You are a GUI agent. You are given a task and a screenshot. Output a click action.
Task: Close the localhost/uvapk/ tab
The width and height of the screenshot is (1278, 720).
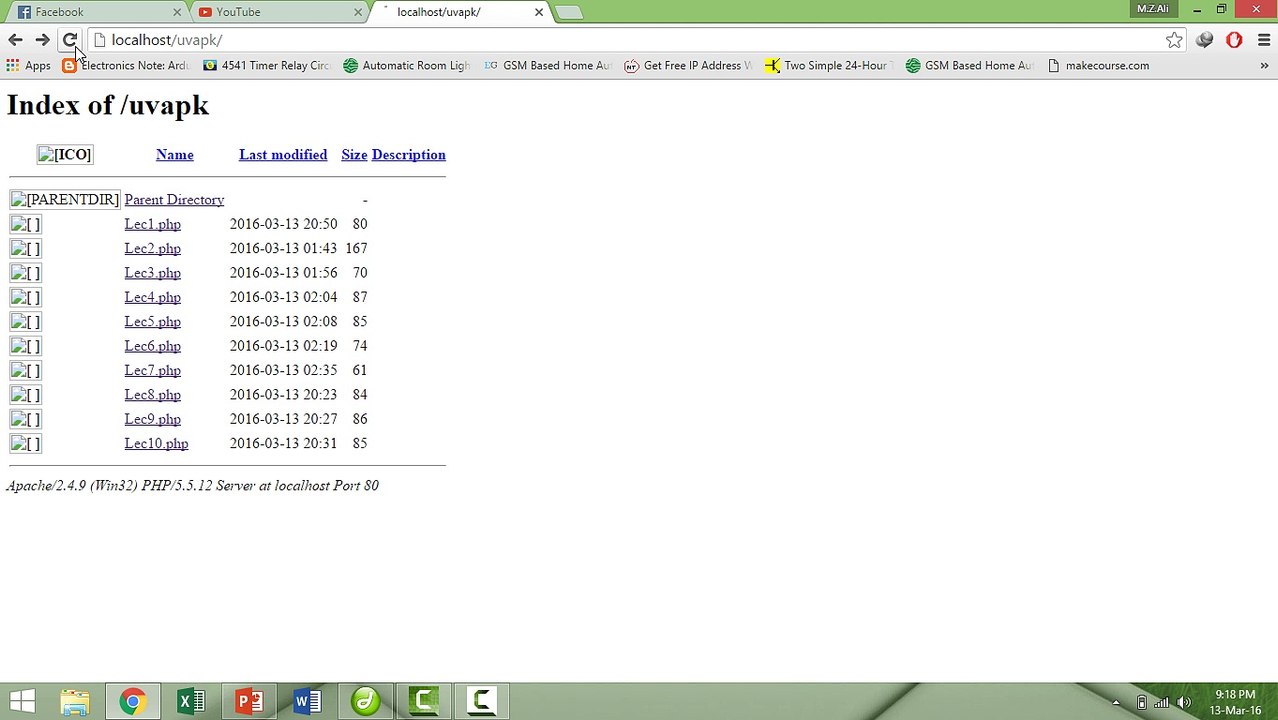[539, 12]
